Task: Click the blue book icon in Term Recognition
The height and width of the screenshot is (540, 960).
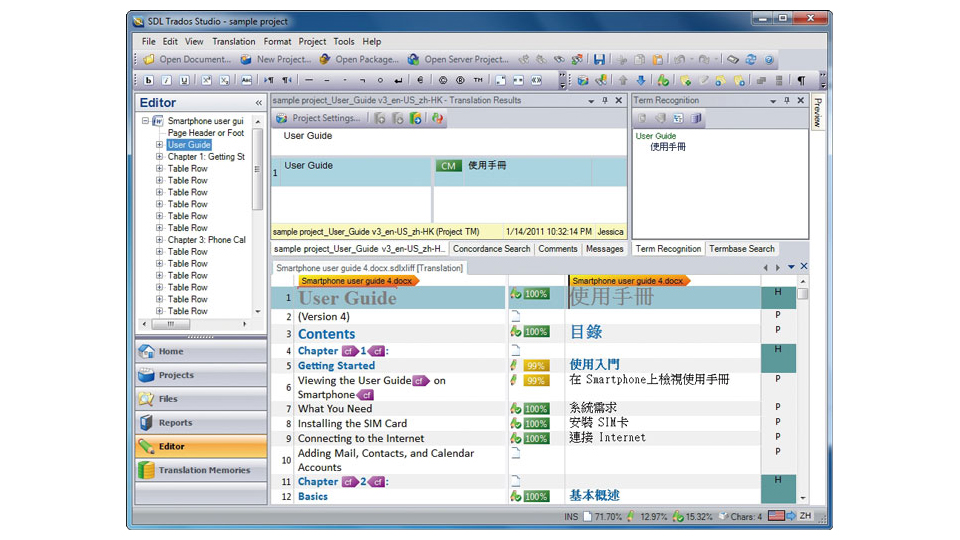Action: tap(696, 118)
